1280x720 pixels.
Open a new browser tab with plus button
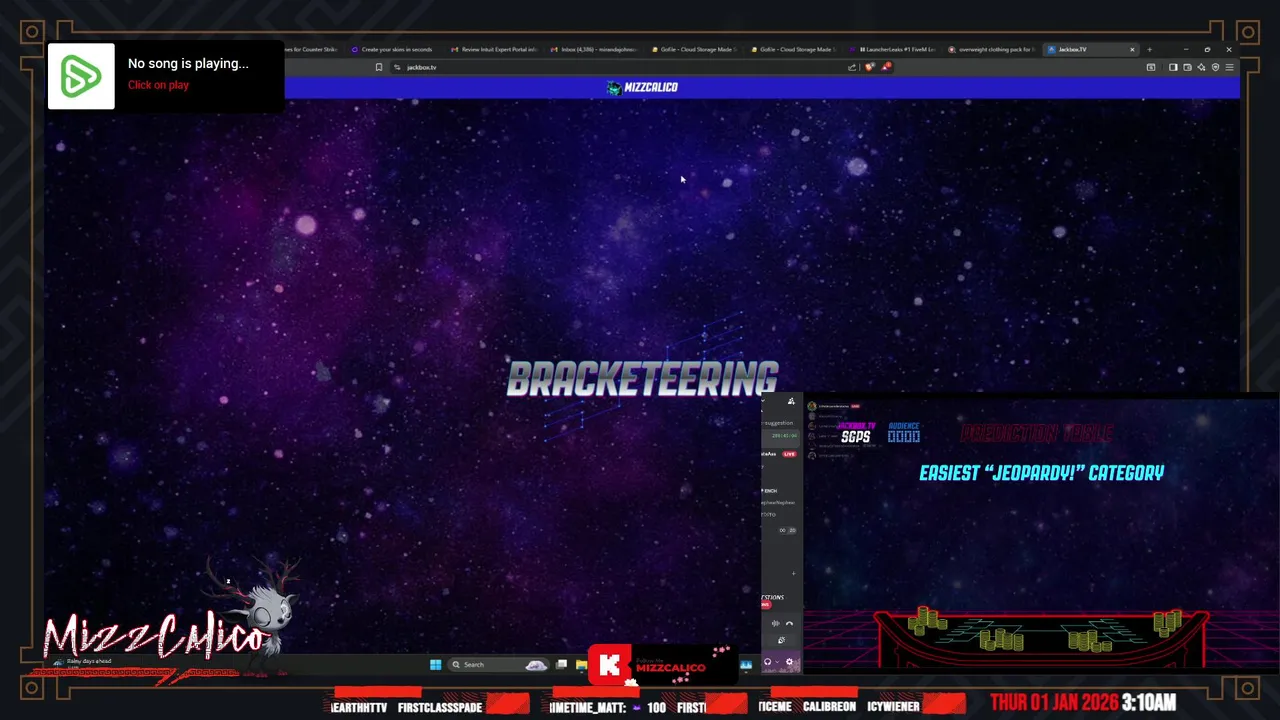[x=1149, y=49]
